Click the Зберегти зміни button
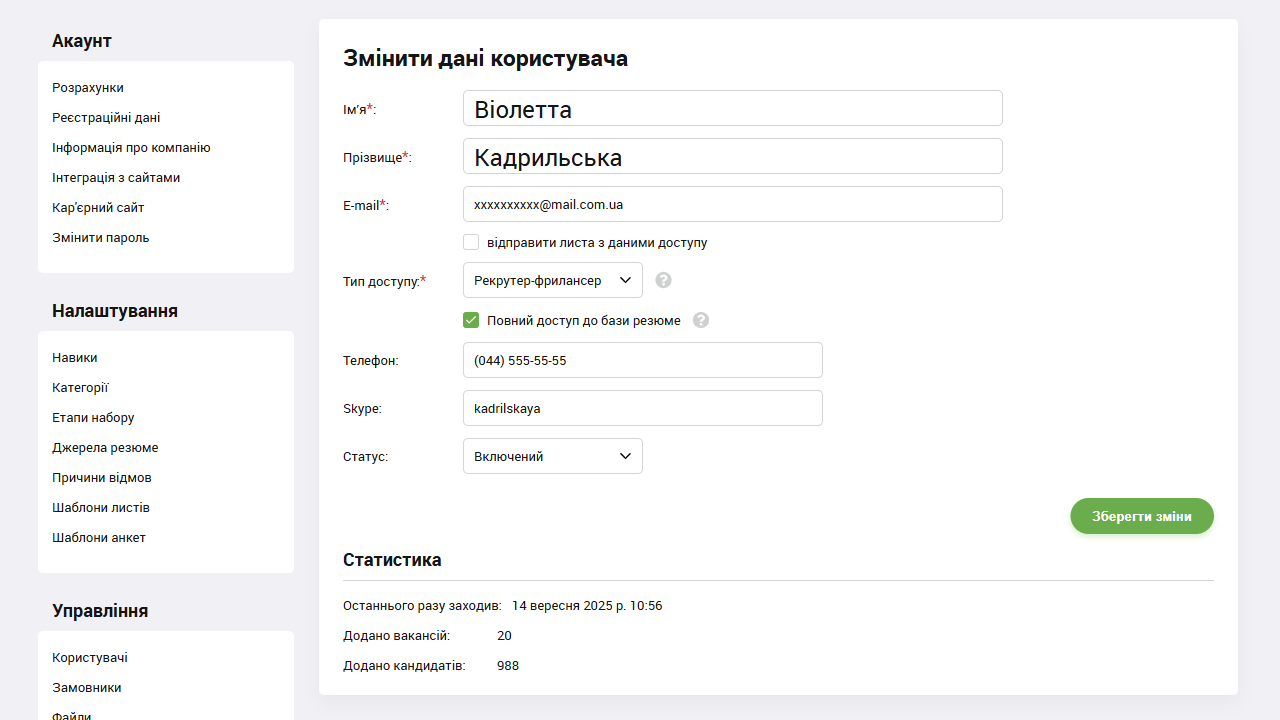Viewport: 1280px width, 720px height. (x=1141, y=516)
